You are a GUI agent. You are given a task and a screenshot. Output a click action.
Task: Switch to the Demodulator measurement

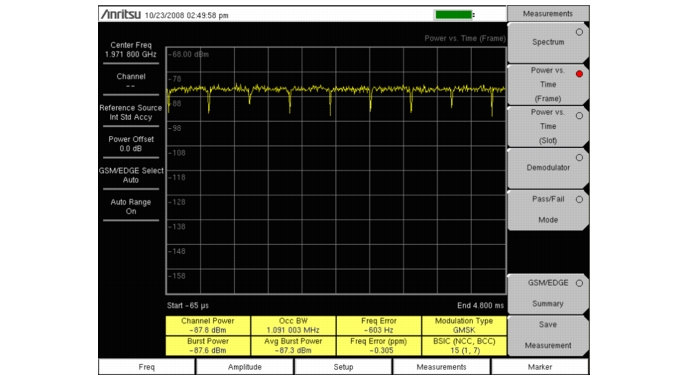pos(548,168)
